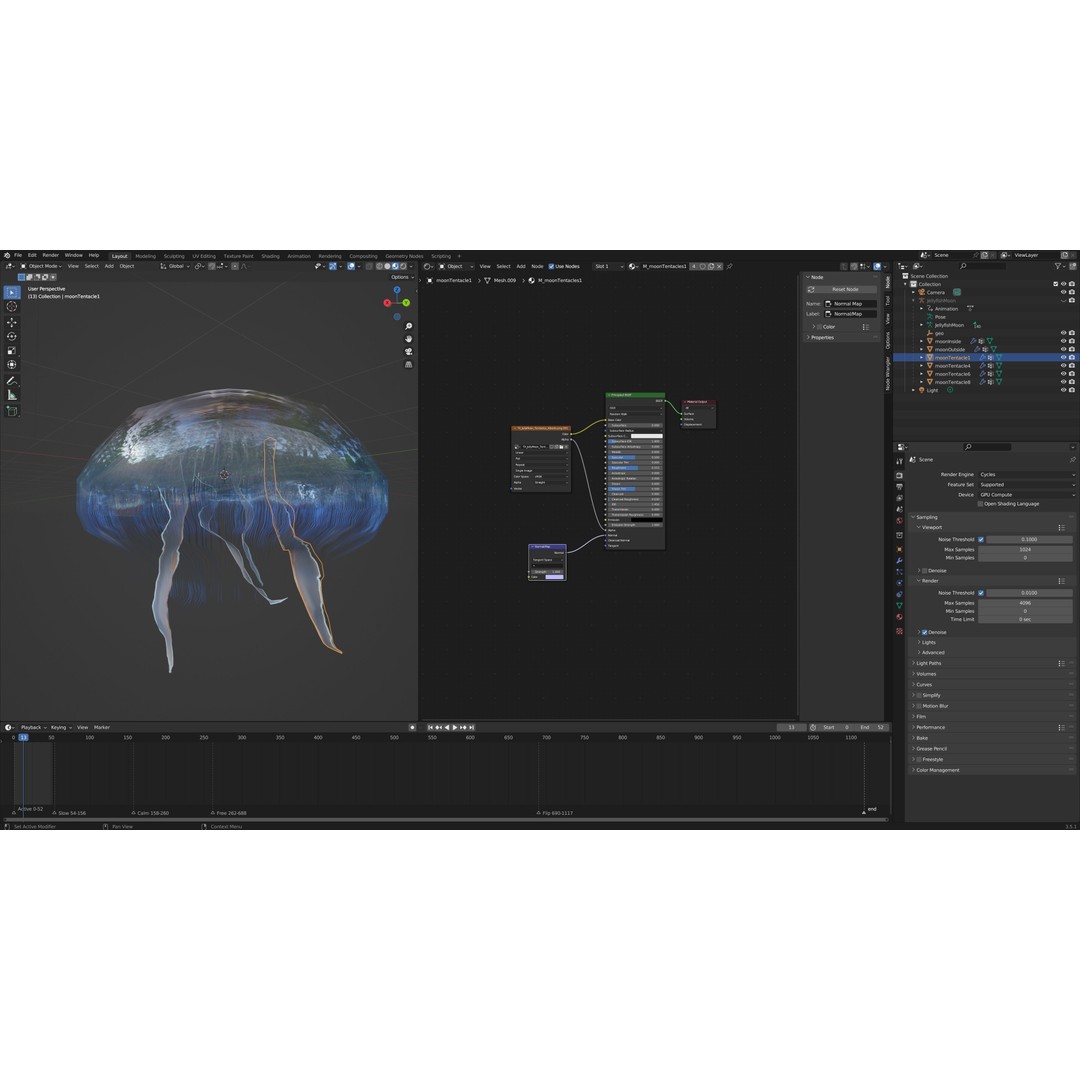The width and height of the screenshot is (1080, 1080).
Task: Open the Render properties tab icon
Action: point(900,475)
